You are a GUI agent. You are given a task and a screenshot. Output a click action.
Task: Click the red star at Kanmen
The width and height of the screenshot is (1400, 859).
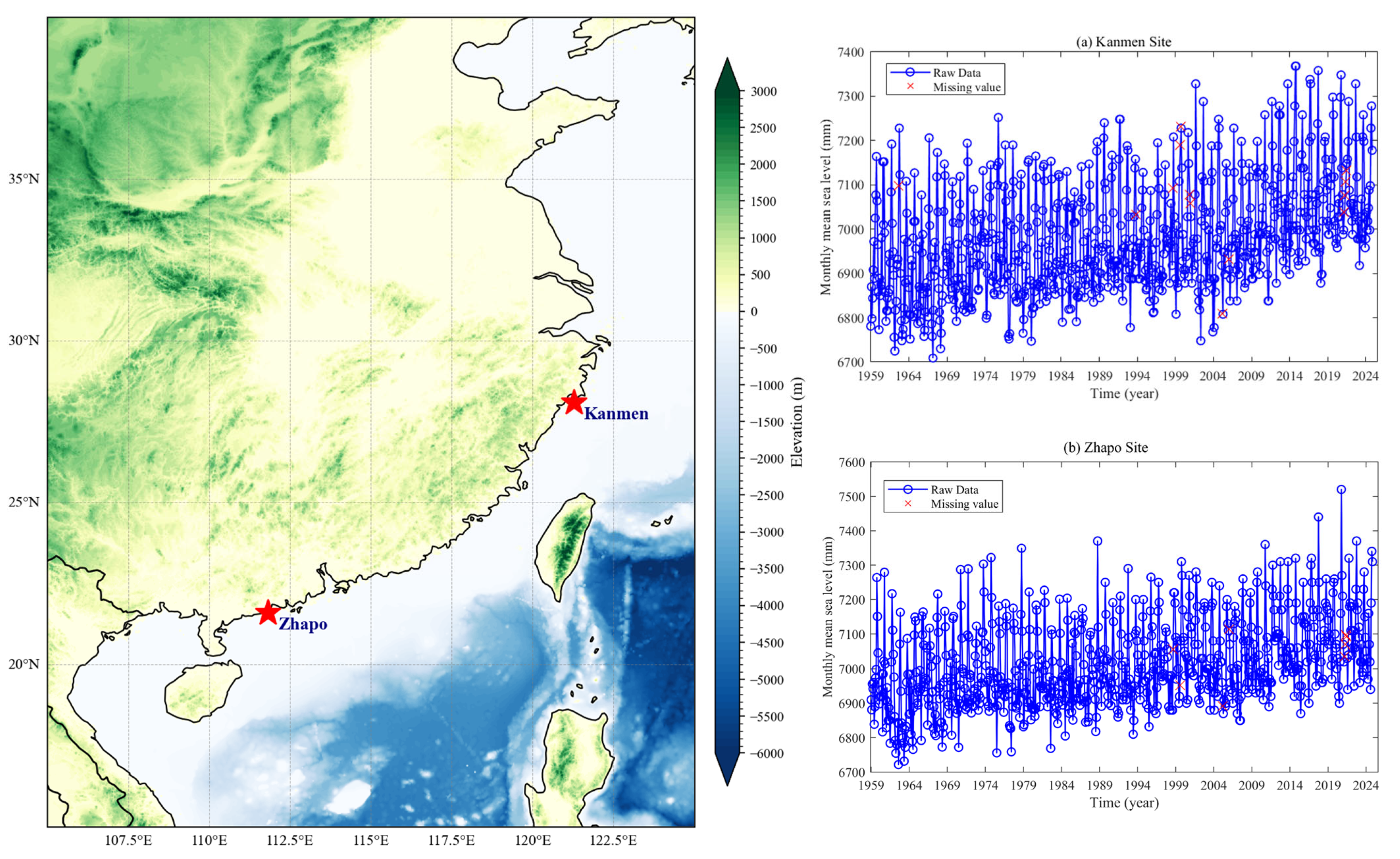(x=574, y=402)
